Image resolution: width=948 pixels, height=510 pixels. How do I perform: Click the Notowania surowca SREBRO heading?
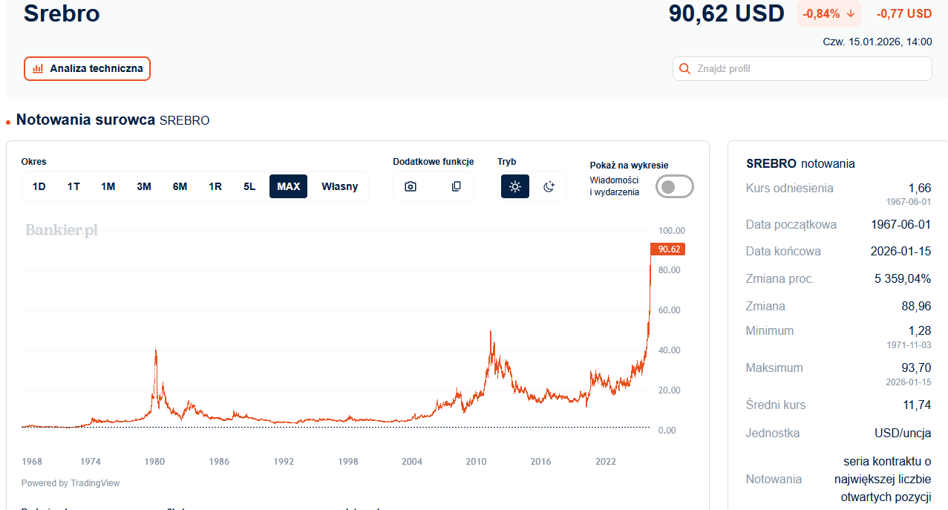[113, 120]
